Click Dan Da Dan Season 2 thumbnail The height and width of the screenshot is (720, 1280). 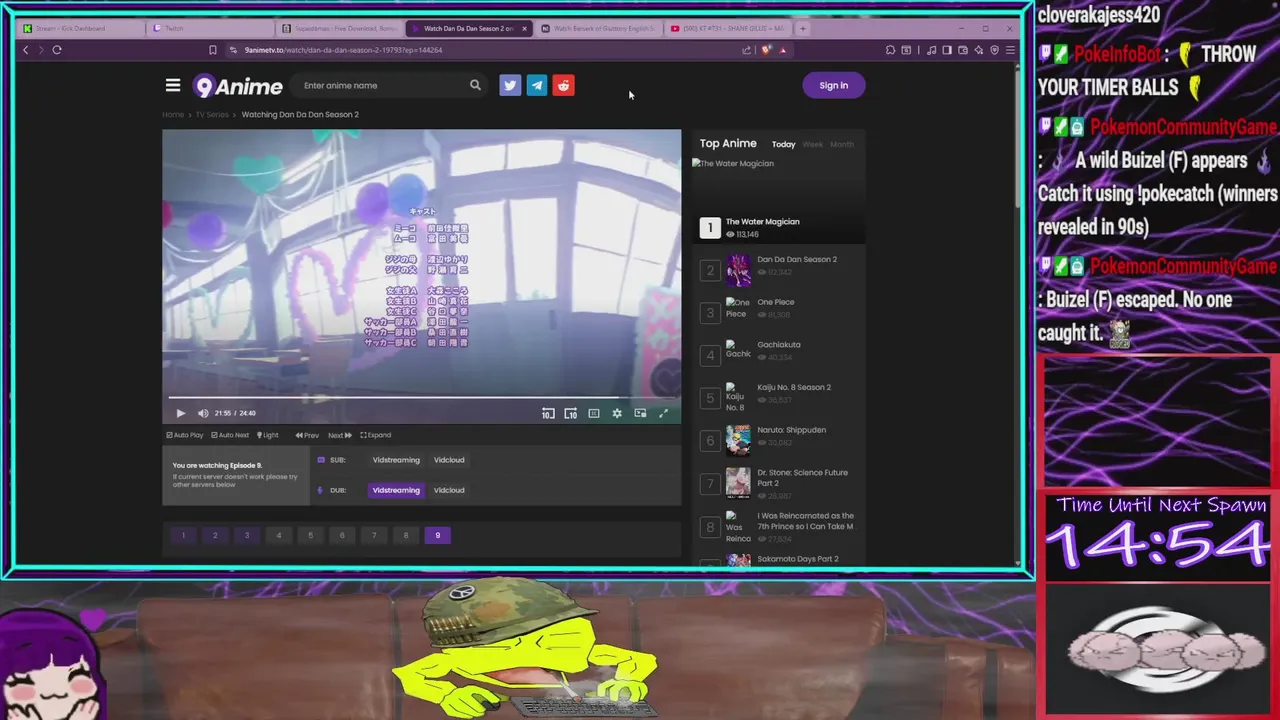[738, 270]
